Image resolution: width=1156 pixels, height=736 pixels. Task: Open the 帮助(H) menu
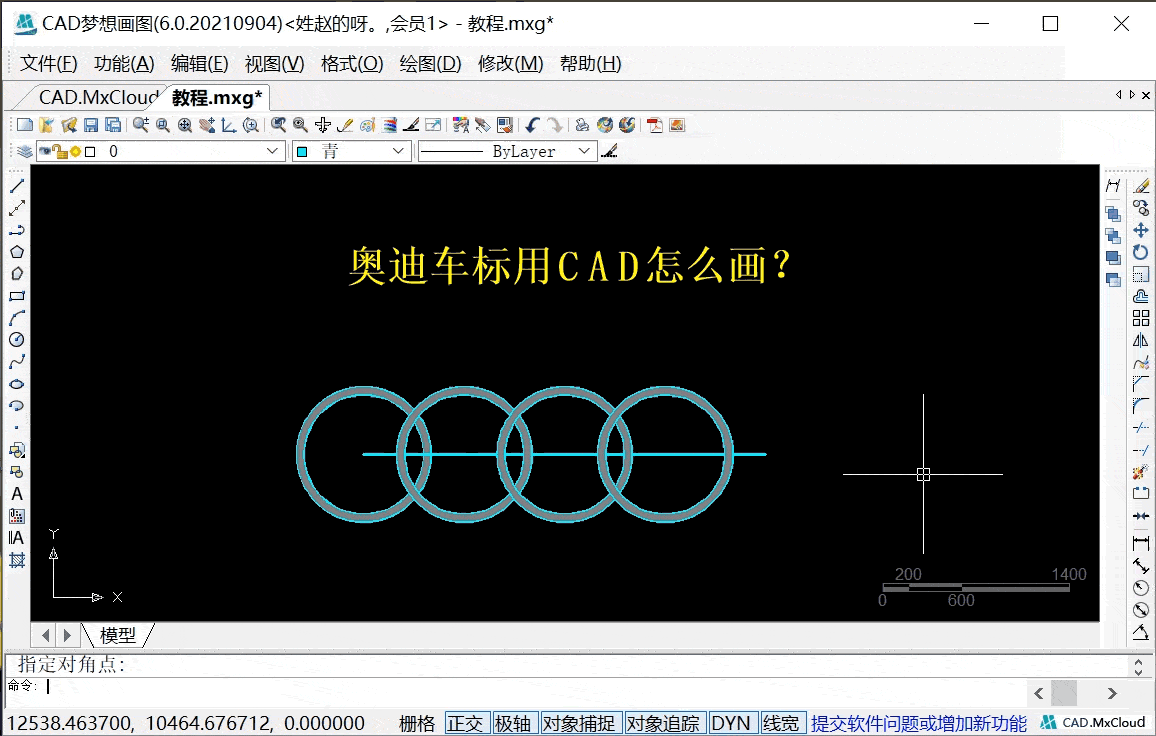point(591,64)
